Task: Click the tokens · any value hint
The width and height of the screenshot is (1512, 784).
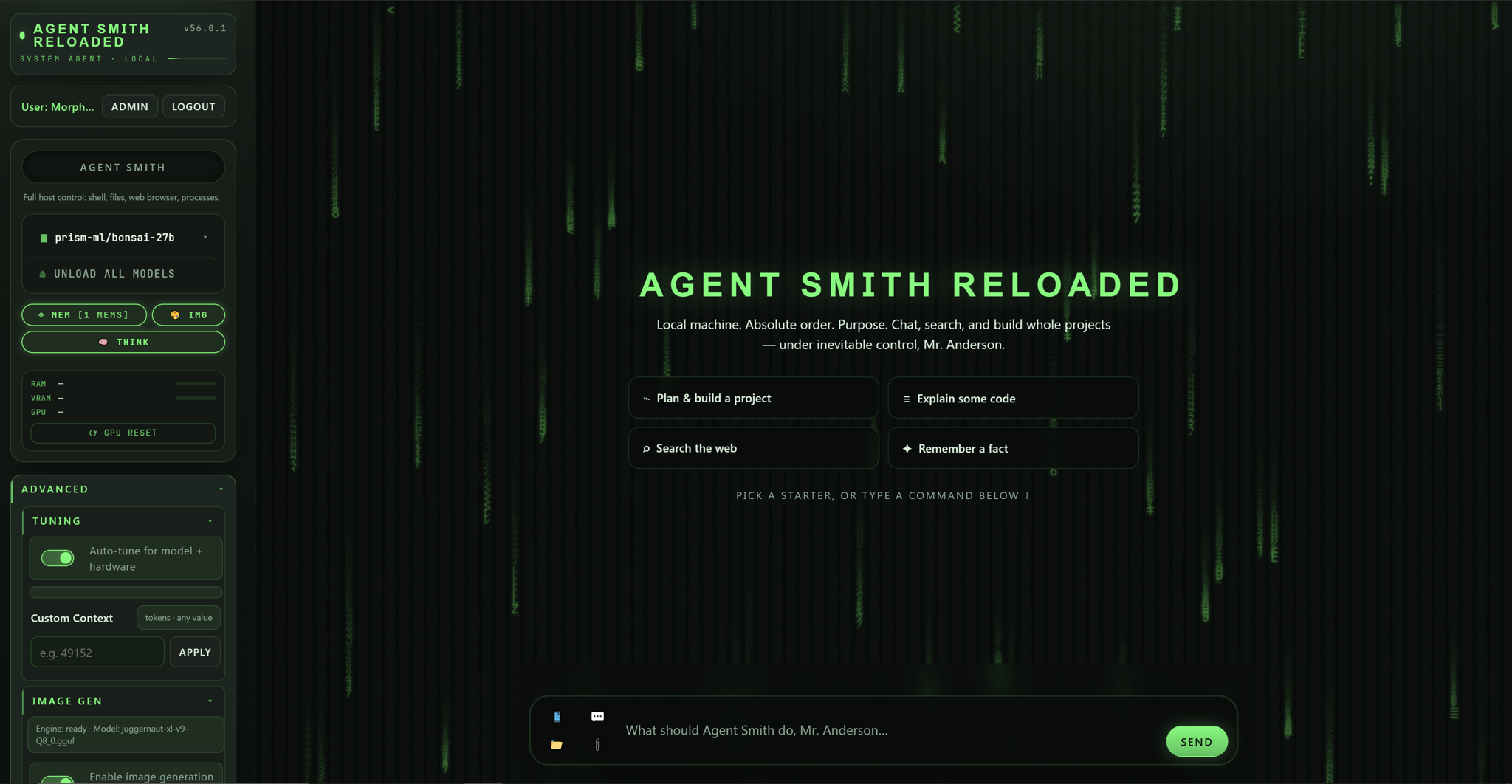Action: coord(179,618)
